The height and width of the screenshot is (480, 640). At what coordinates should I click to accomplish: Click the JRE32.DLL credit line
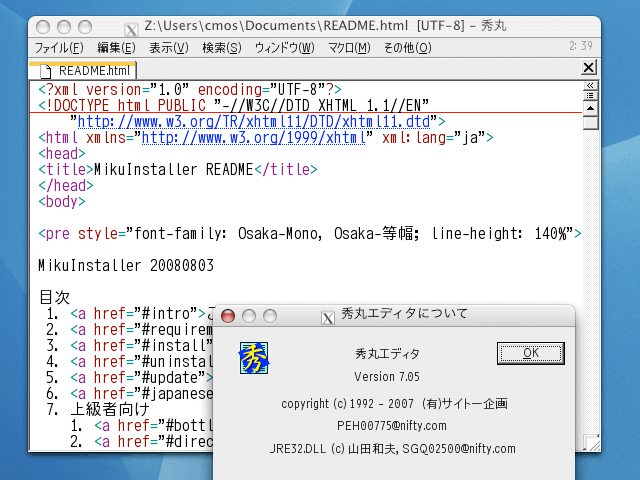click(x=392, y=449)
